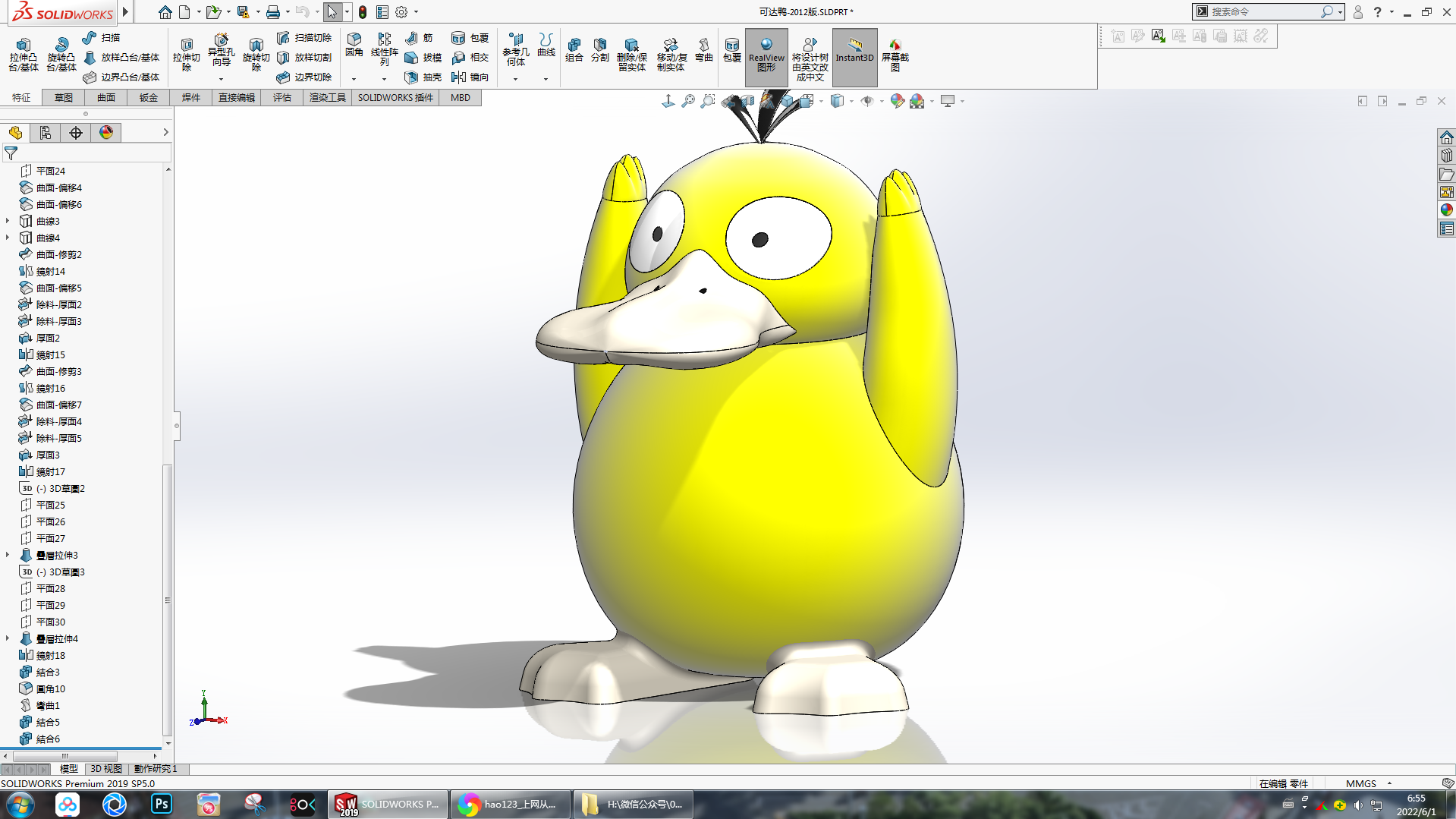Select the 拉伸凸台/基体 extrude boss tool
1456x819 pixels.
24,55
